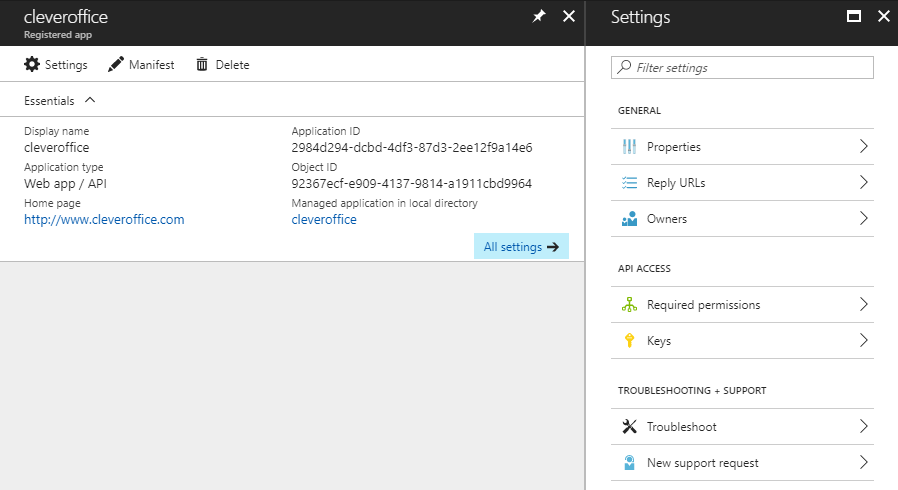Pin the cleveroffice blade
This screenshot has width=898, height=490.
pyautogui.click(x=538, y=17)
